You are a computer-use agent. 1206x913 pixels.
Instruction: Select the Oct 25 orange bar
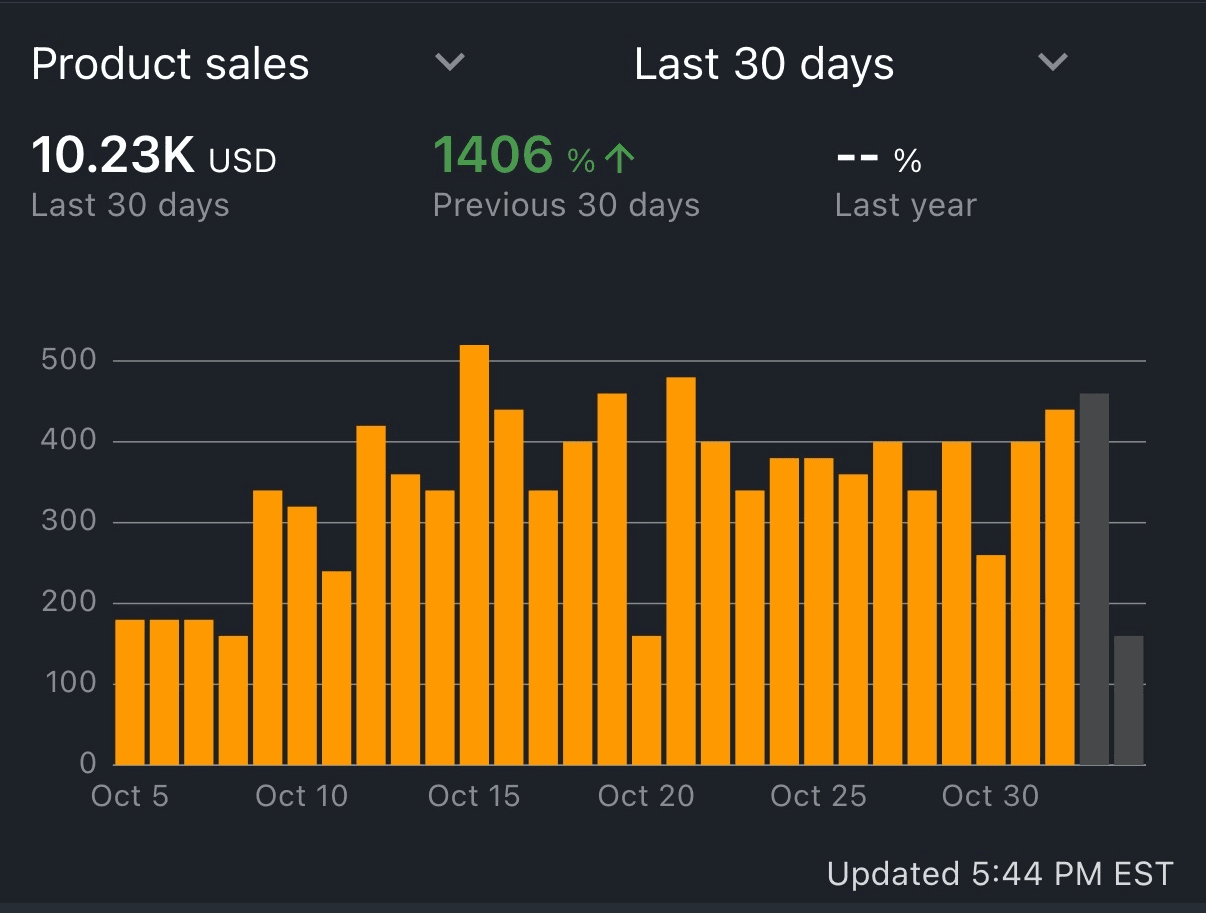click(819, 611)
